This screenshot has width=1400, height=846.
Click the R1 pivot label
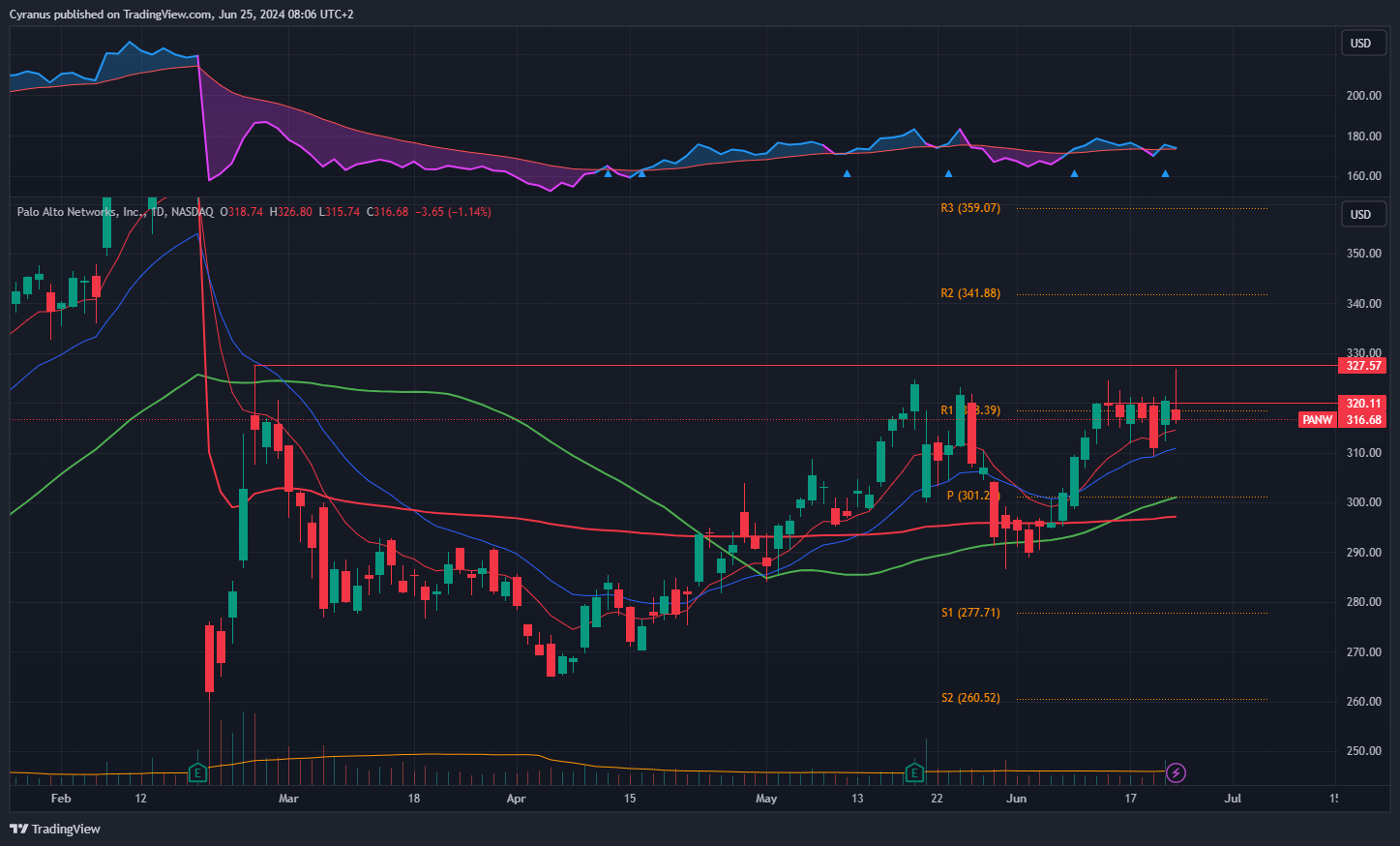click(x=970, y=410)
